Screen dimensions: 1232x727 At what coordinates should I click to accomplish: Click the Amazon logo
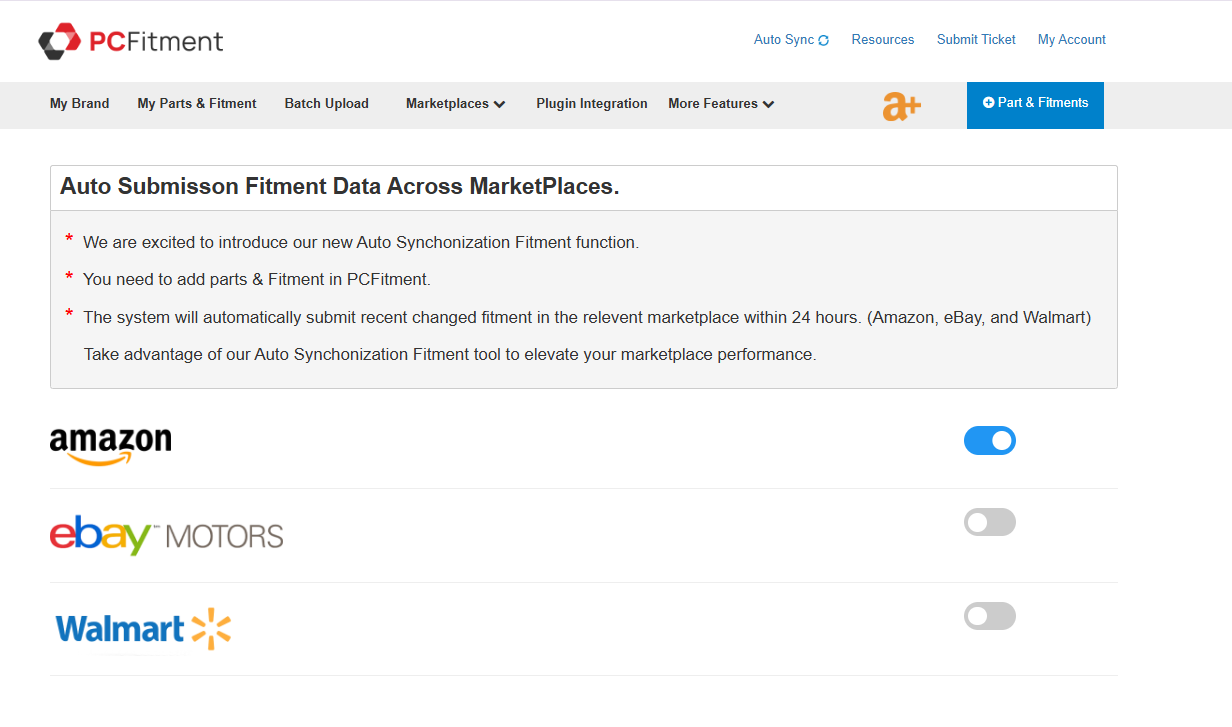click(x=110, y=445)
